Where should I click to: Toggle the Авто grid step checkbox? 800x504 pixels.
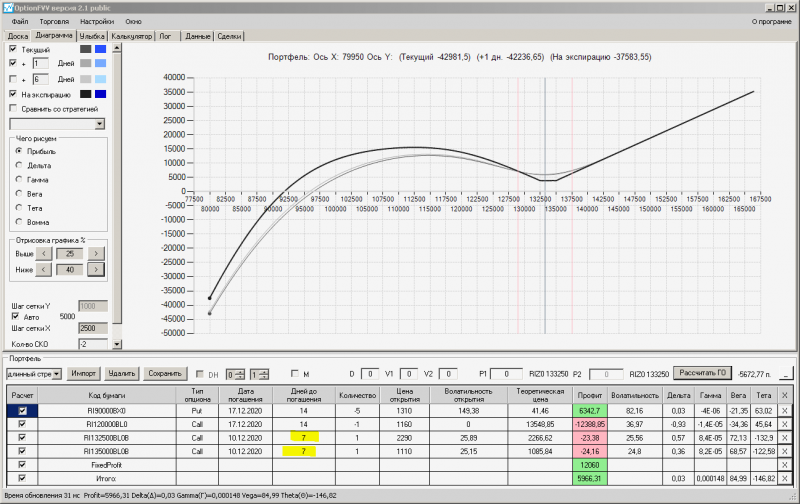15,317
